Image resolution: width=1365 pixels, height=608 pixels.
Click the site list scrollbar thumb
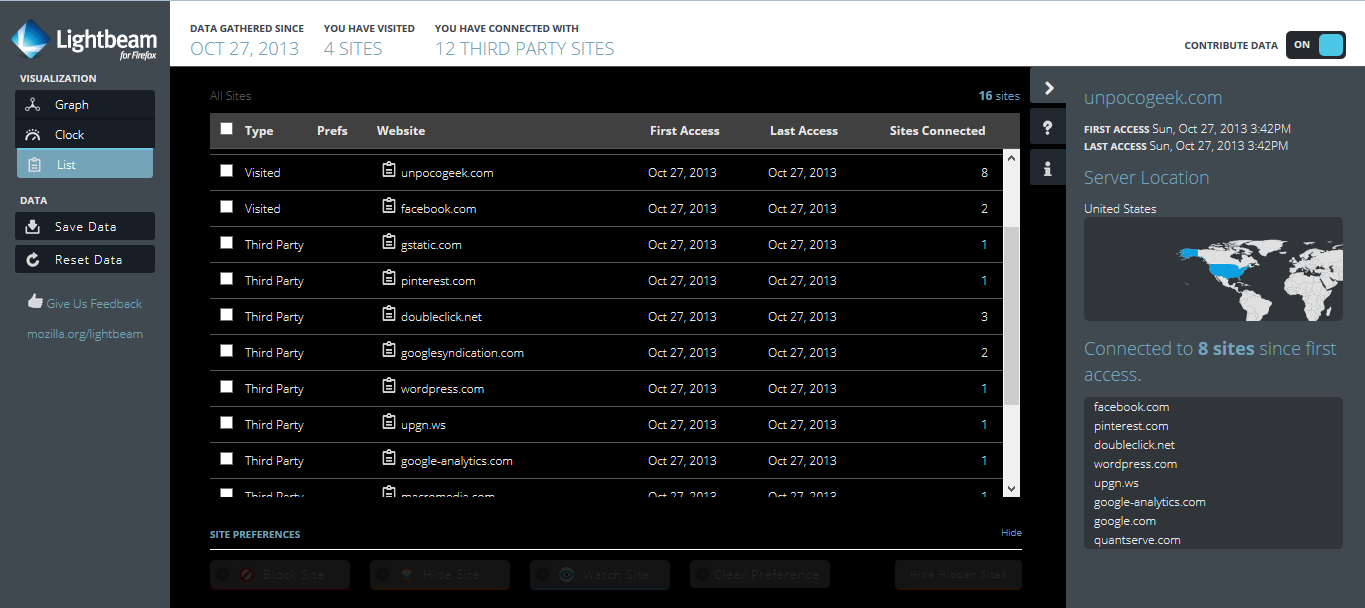1011,316
